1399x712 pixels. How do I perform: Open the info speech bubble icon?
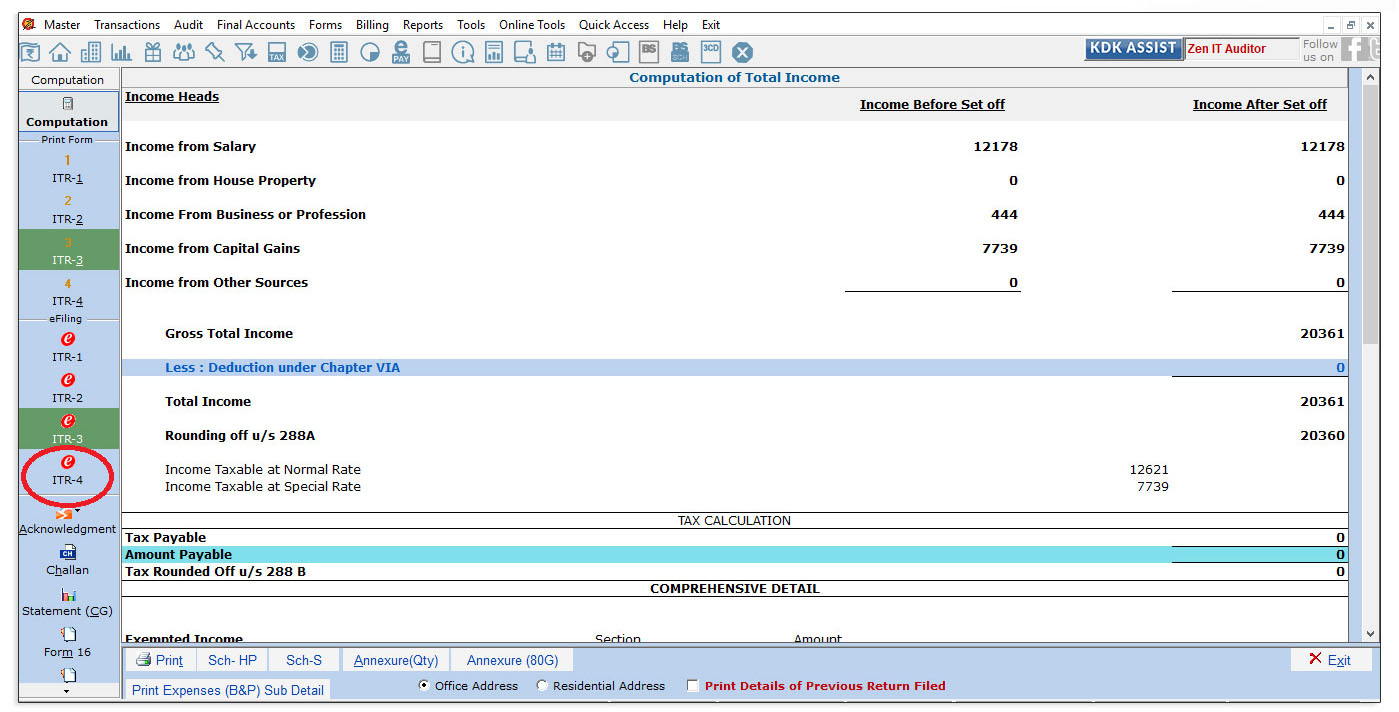[463, 52]
